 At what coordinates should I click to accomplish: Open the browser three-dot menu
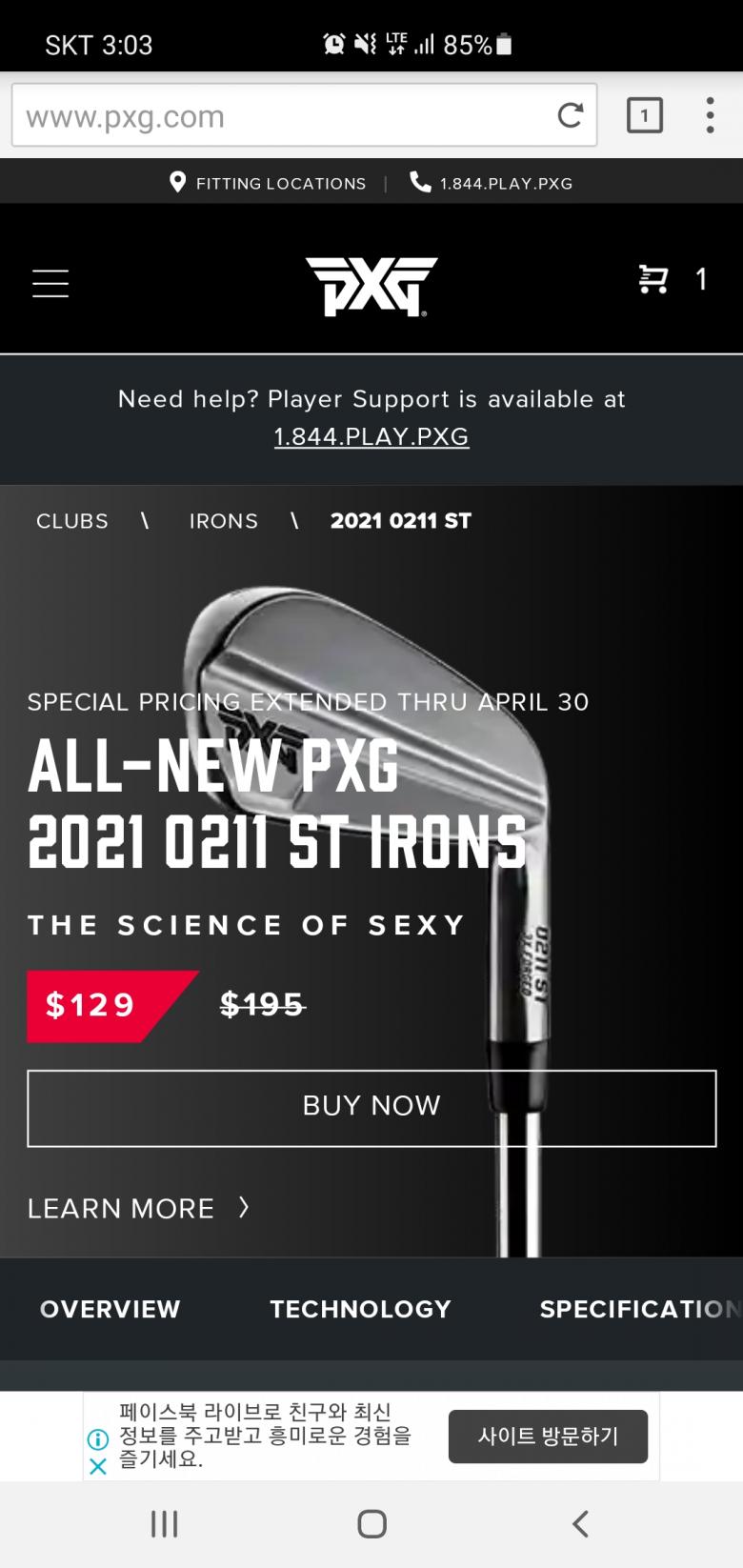[x=710, y=115]
